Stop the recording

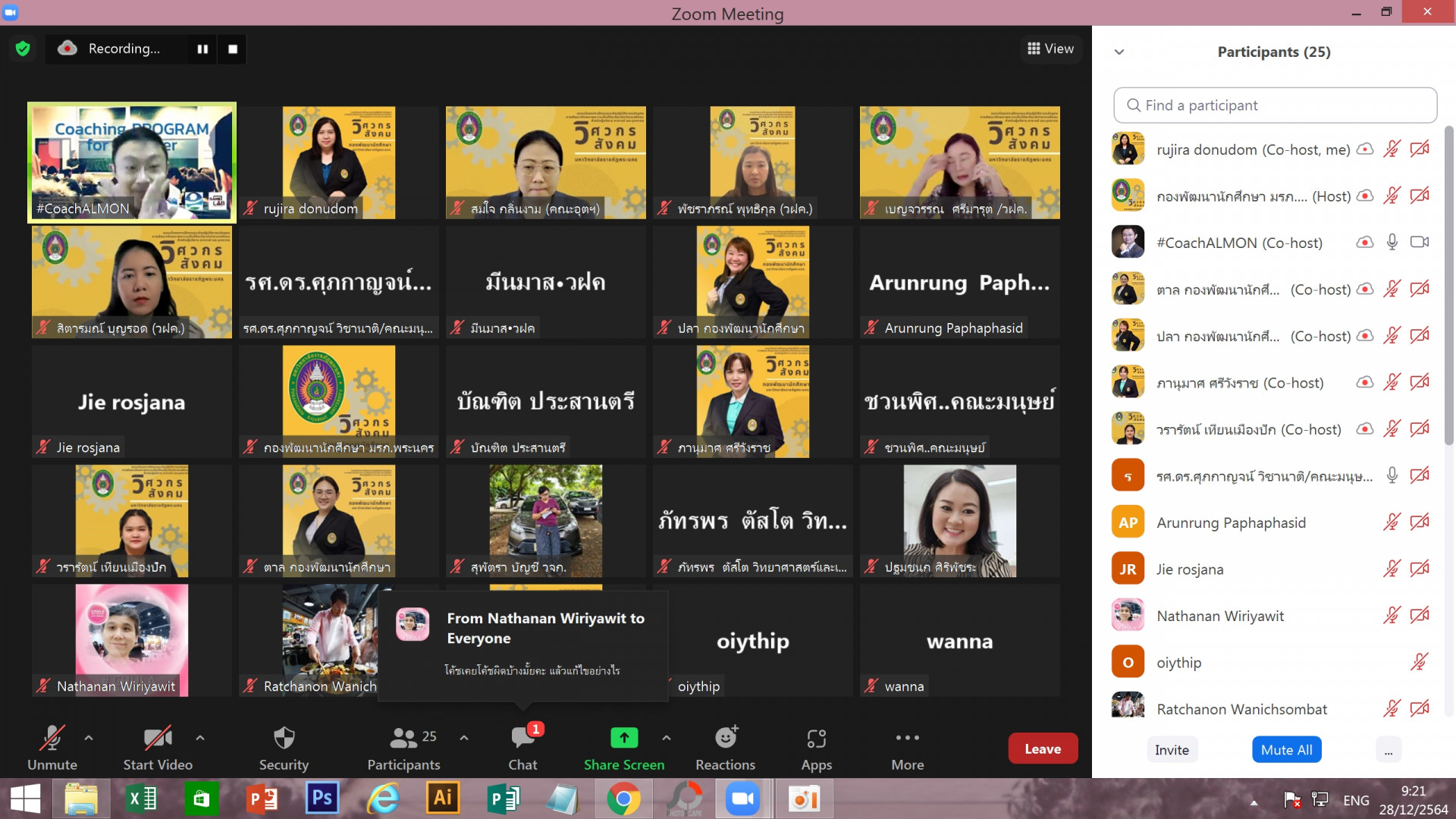pyautogui.click(x=233, y=49)
